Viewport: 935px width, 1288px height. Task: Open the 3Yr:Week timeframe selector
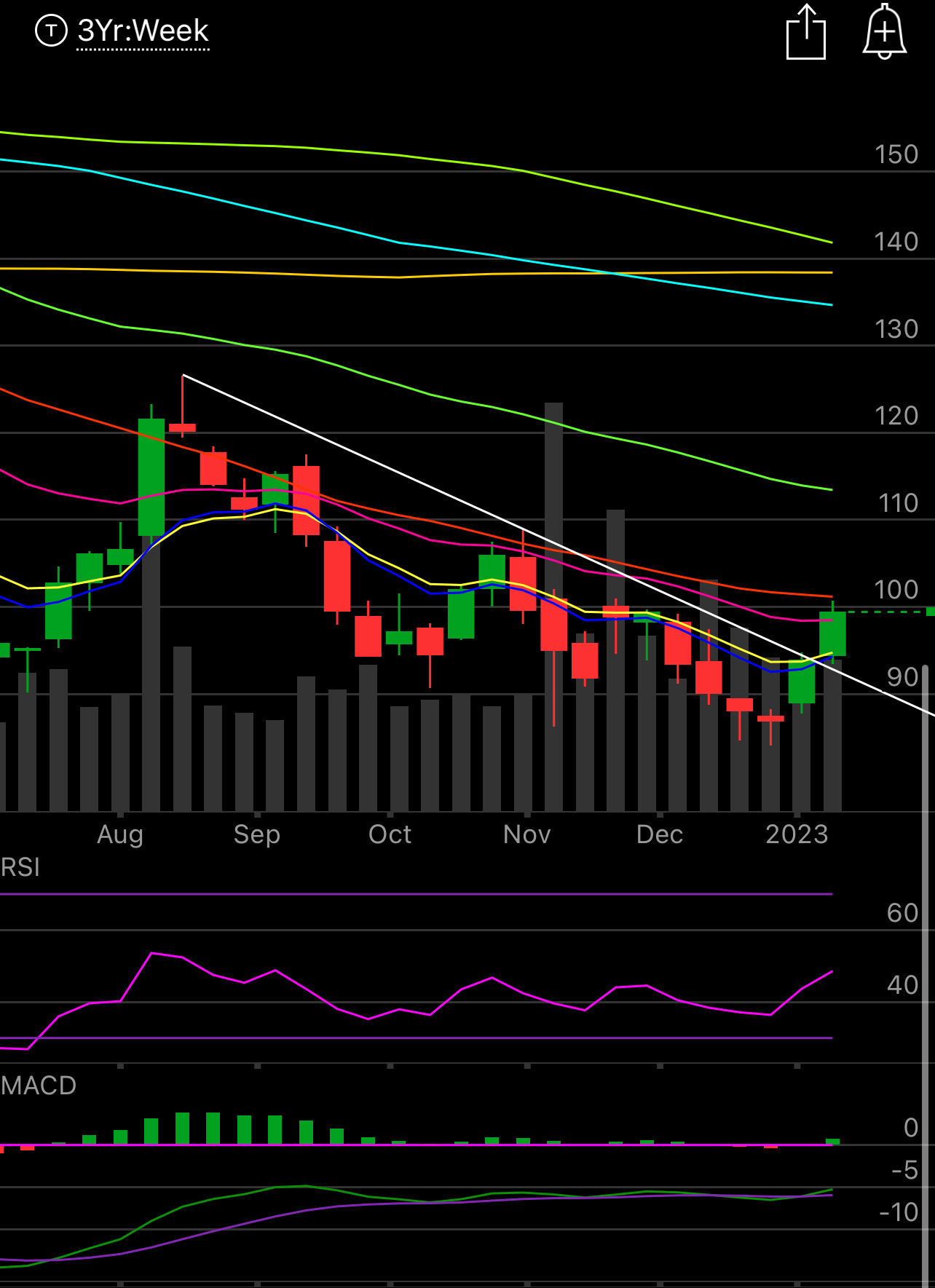143,31
